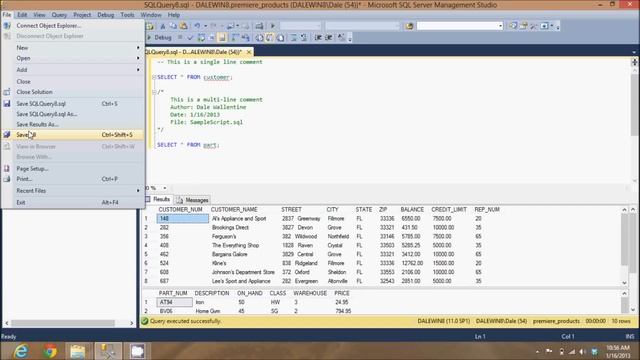Click the Query Options icon
Screen dimensions: 640x360
tap(211, 38)
